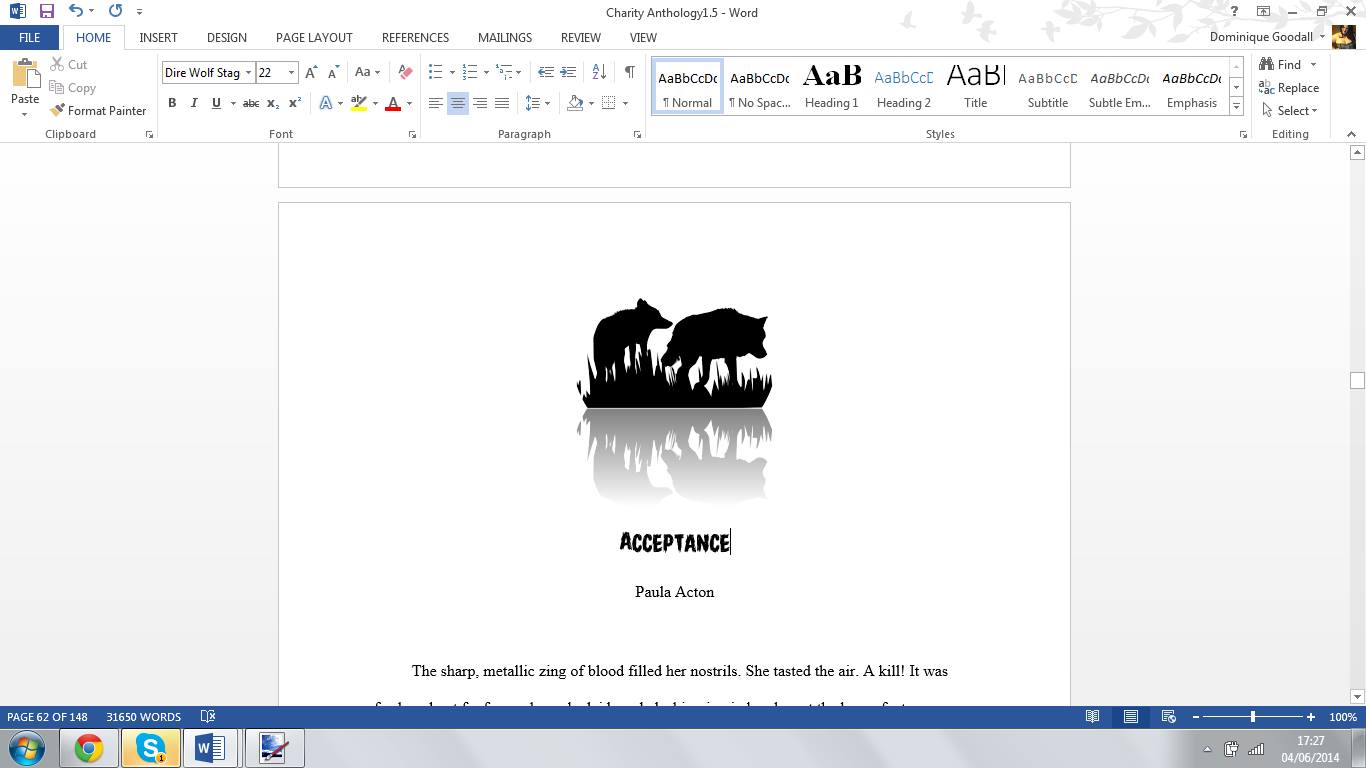1366x768 pixels.
Task: Click the Format Painter tool
Action: (98, 111)
